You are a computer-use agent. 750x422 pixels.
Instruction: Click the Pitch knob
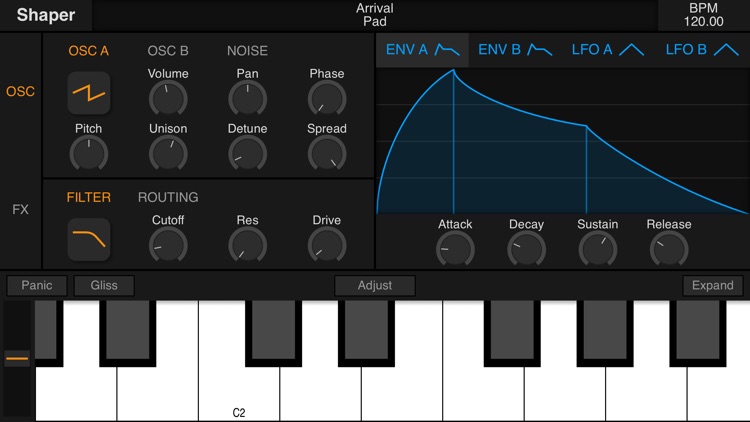click(88, 154)
